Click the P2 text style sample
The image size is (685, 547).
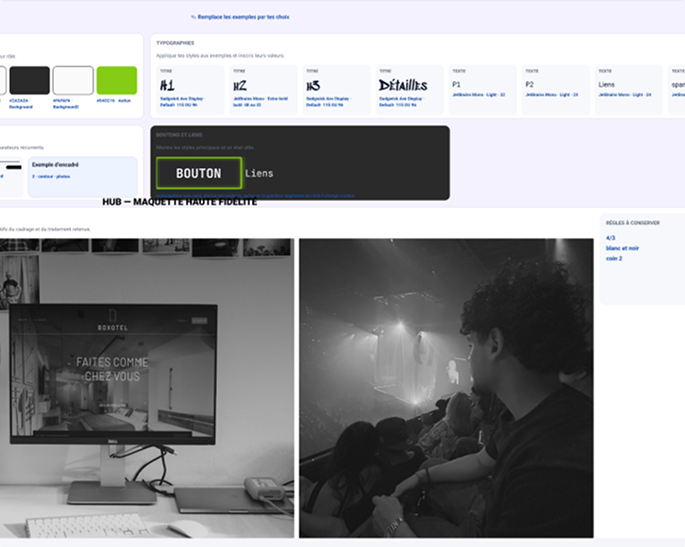(x=529, y=84)
